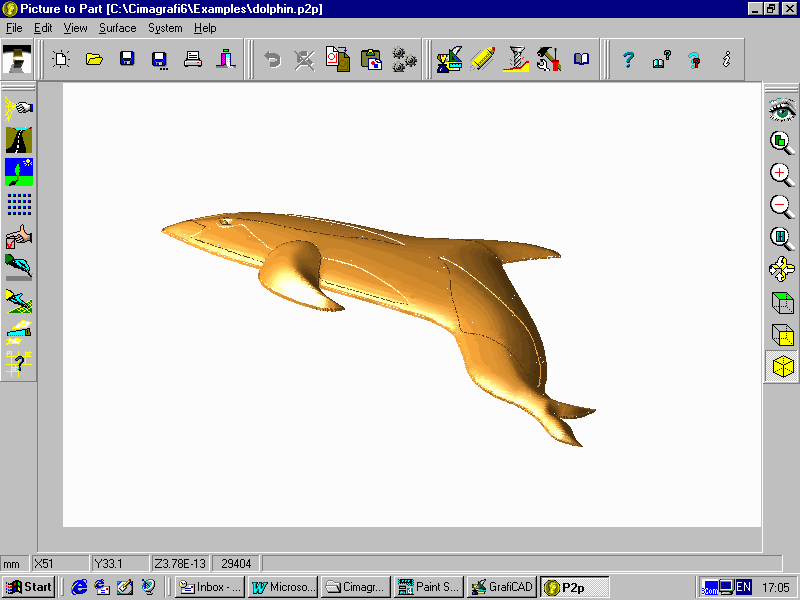The image size is (800, 600).
Task: Click the hand and web icon in left toolbar
Action: [x=19, y=108]
